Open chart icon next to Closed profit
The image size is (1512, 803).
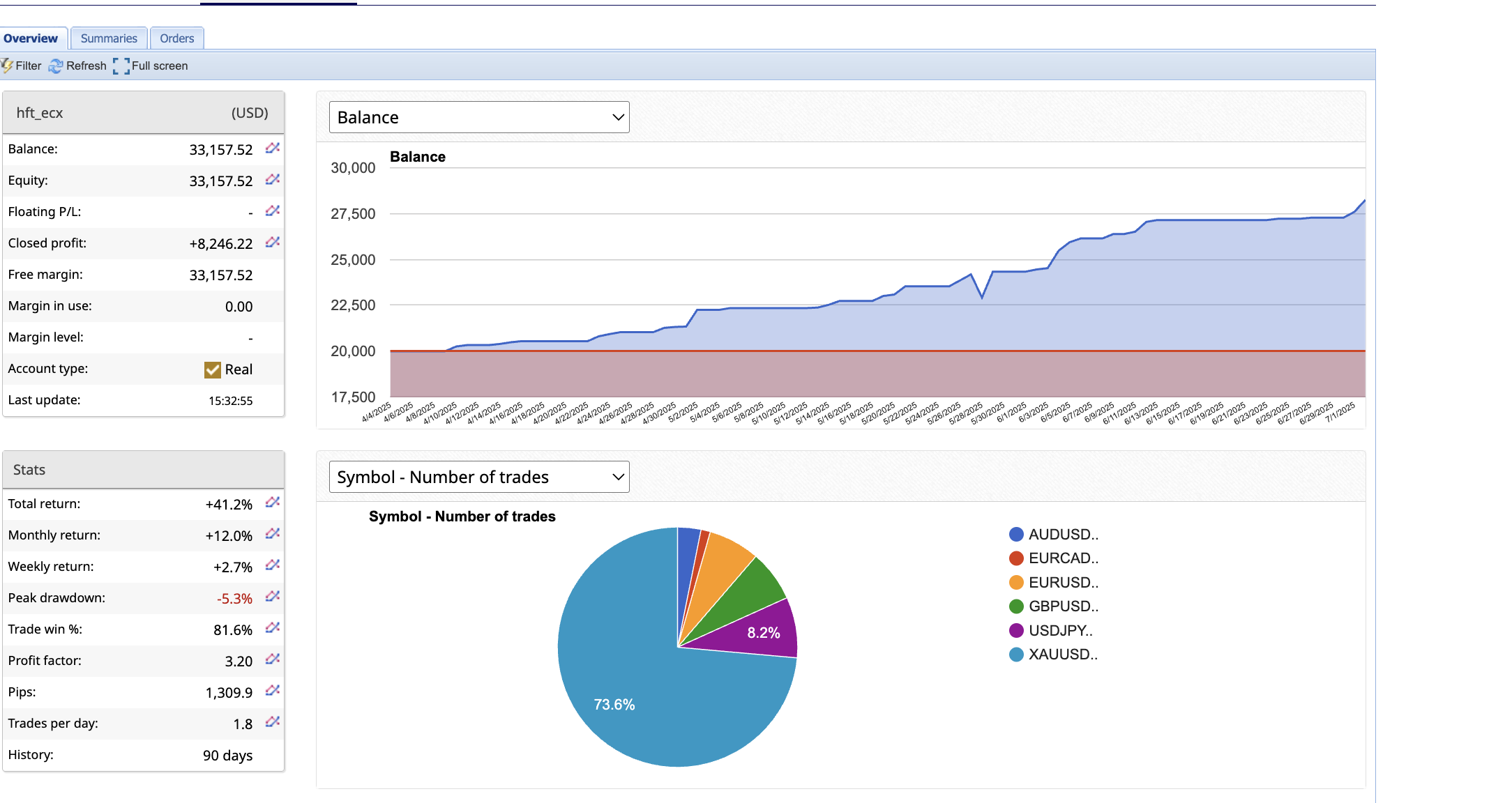[273, 242]
